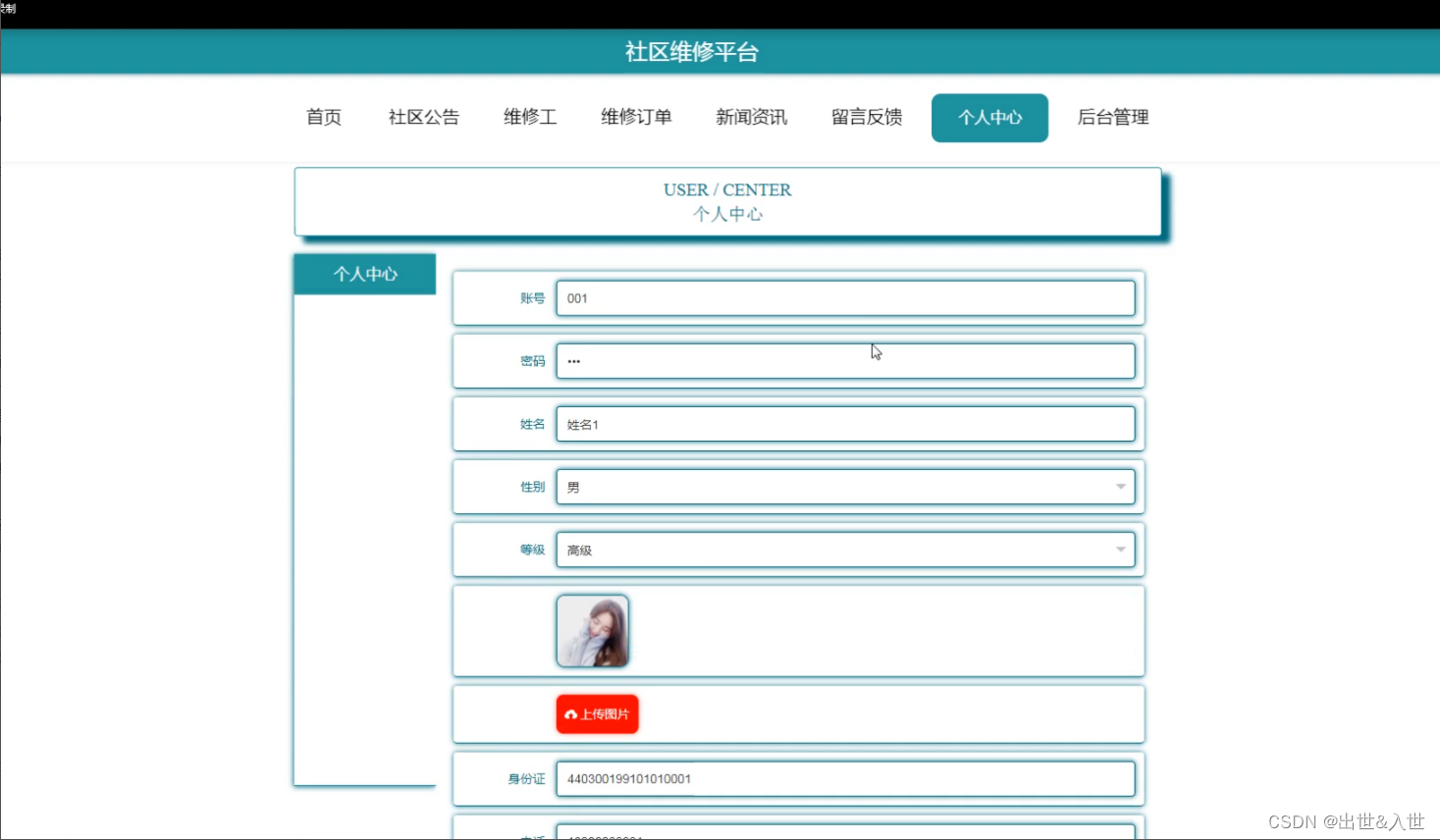Image resolution: width=1440 pixels, height=840 pixels.
Task: Enter the 后台管理 area
Action: click(1111, 117)
